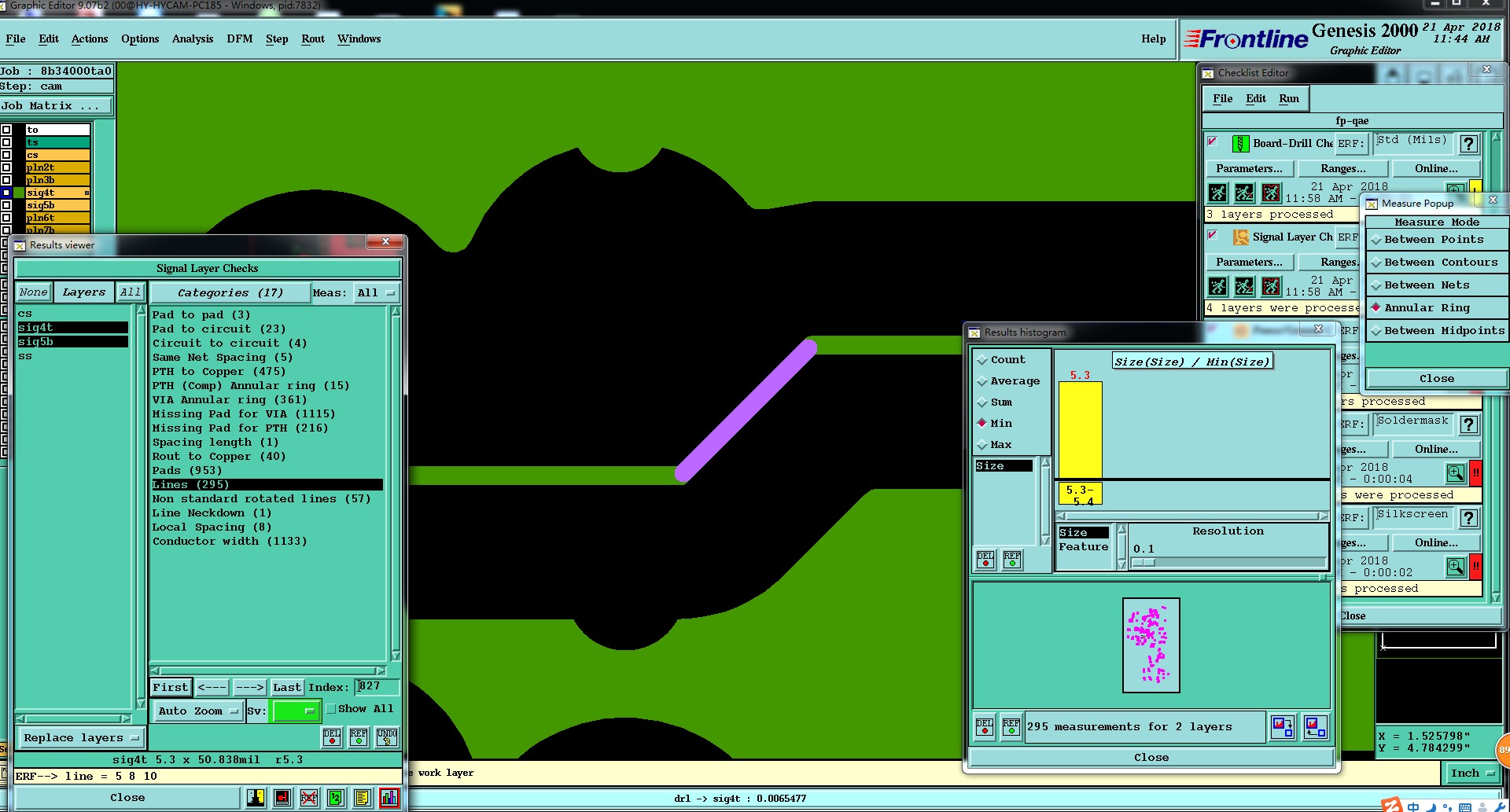This screenshot has width=1510, height=812.
Task: Open the Inch units dropdown
Action: [1471, 773]
